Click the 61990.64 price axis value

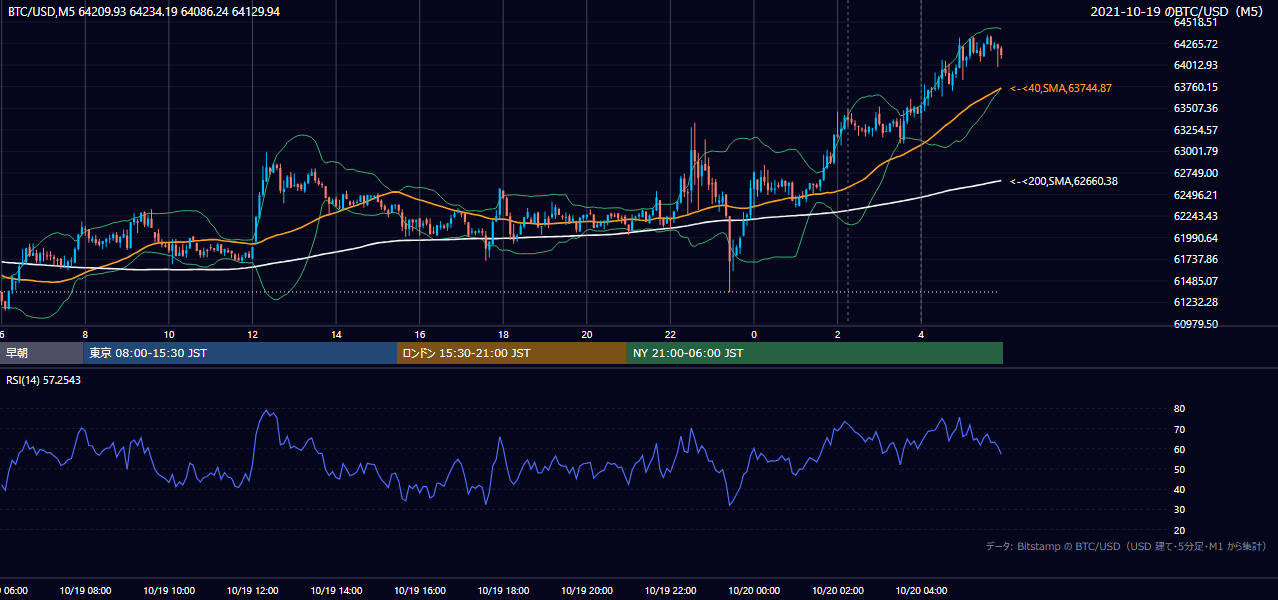click(1195, 238)
